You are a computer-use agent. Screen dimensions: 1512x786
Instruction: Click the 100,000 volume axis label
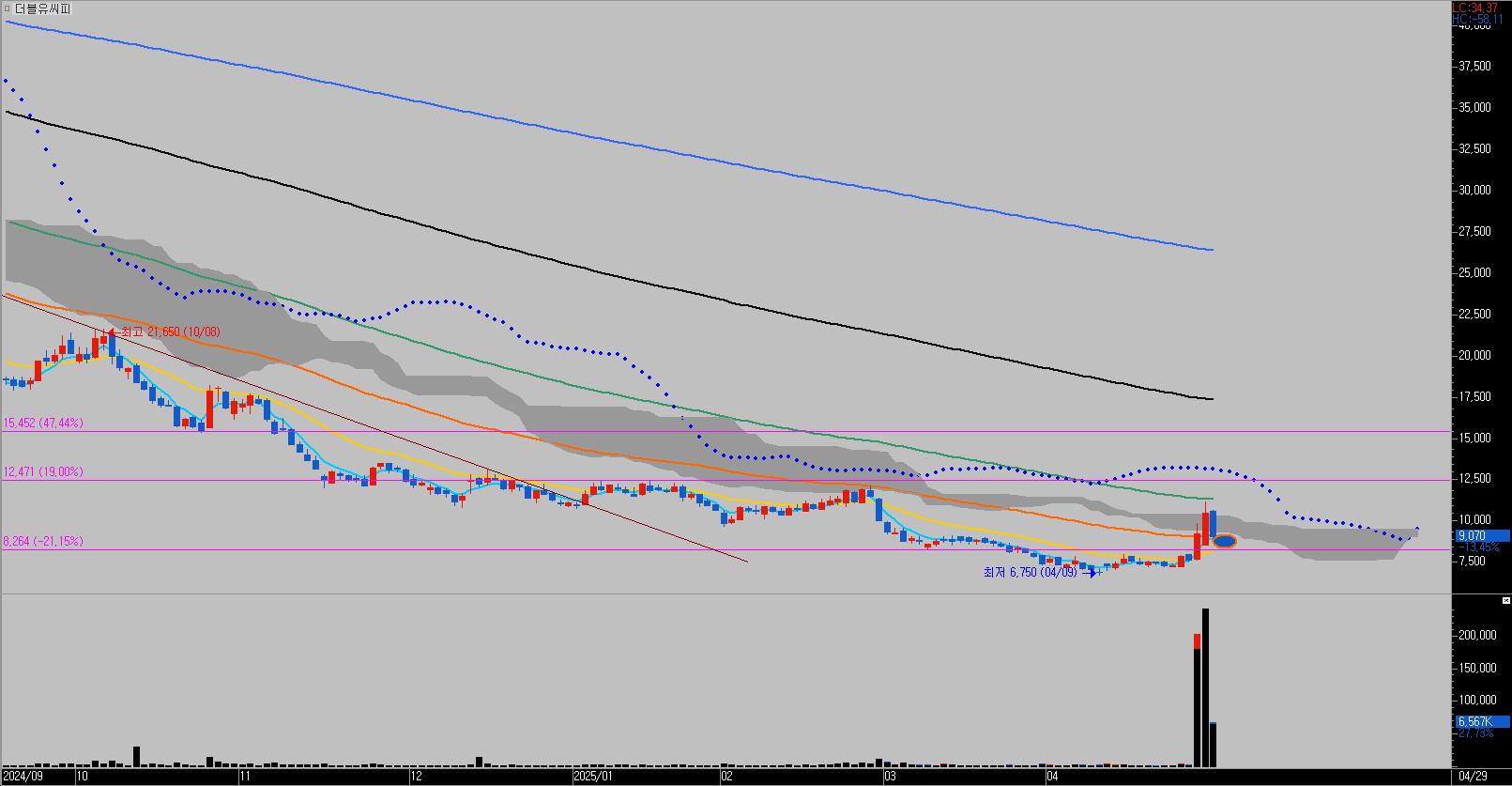pyautogui.click(x=1479, y=701)
